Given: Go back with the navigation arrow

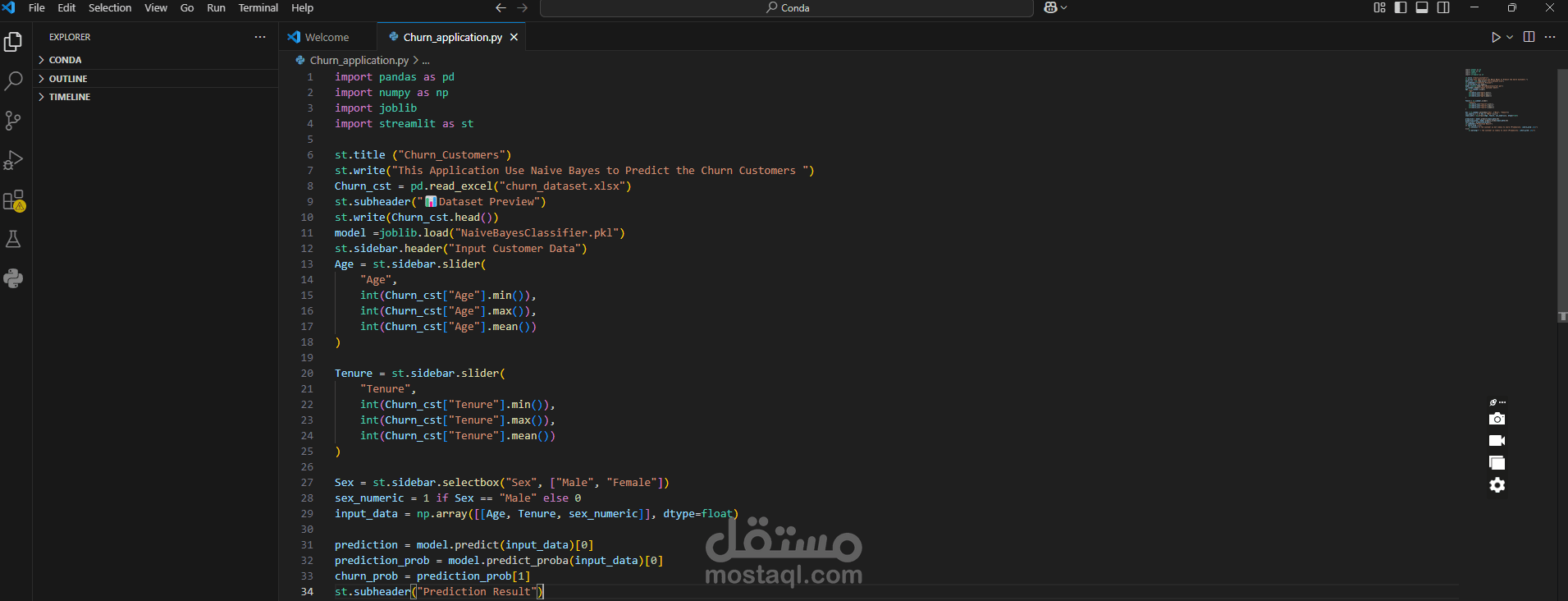Looking at the screenshot, I should 501,7.
